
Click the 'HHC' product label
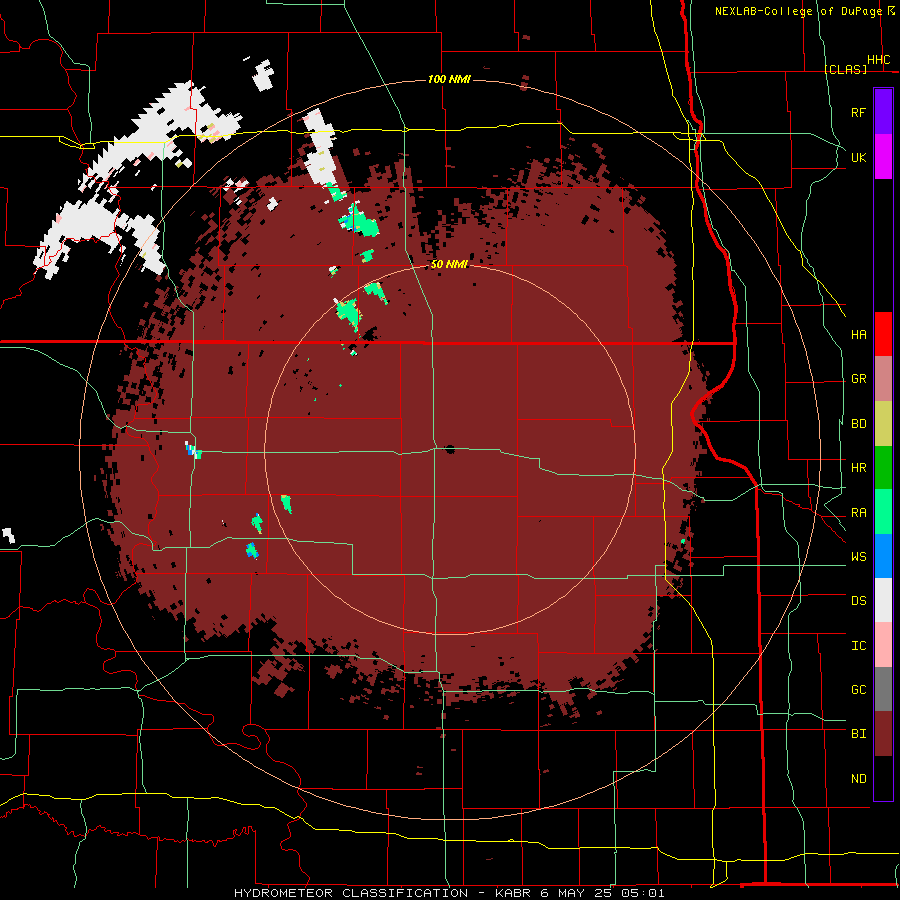click(878, 60)
